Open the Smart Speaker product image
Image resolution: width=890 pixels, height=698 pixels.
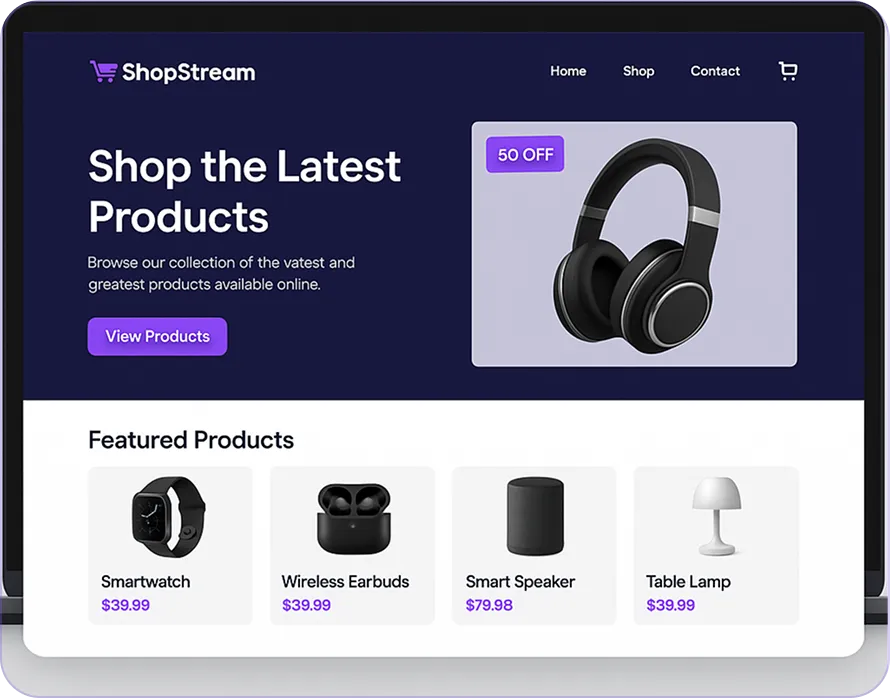click(535, 516)
